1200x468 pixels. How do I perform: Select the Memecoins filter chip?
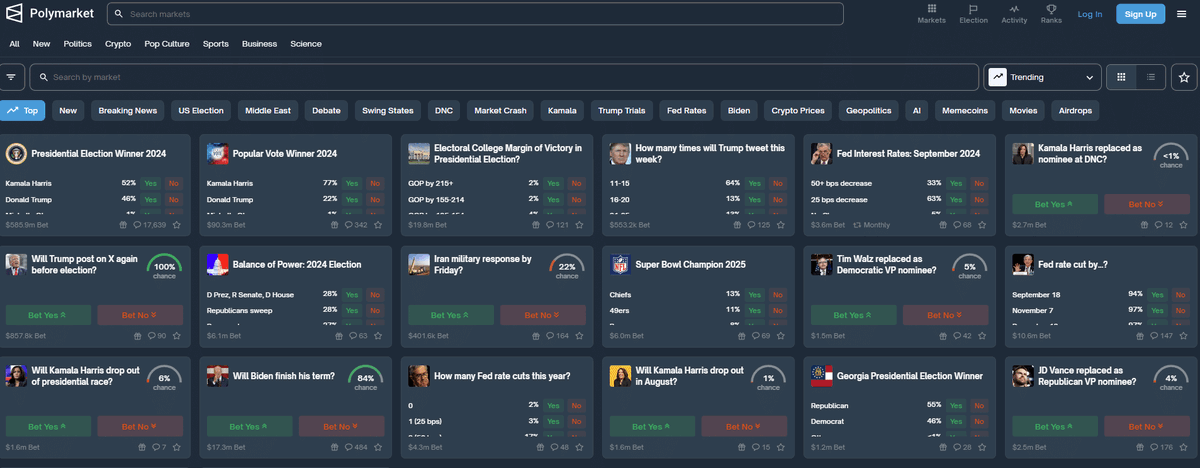point(965,110)
